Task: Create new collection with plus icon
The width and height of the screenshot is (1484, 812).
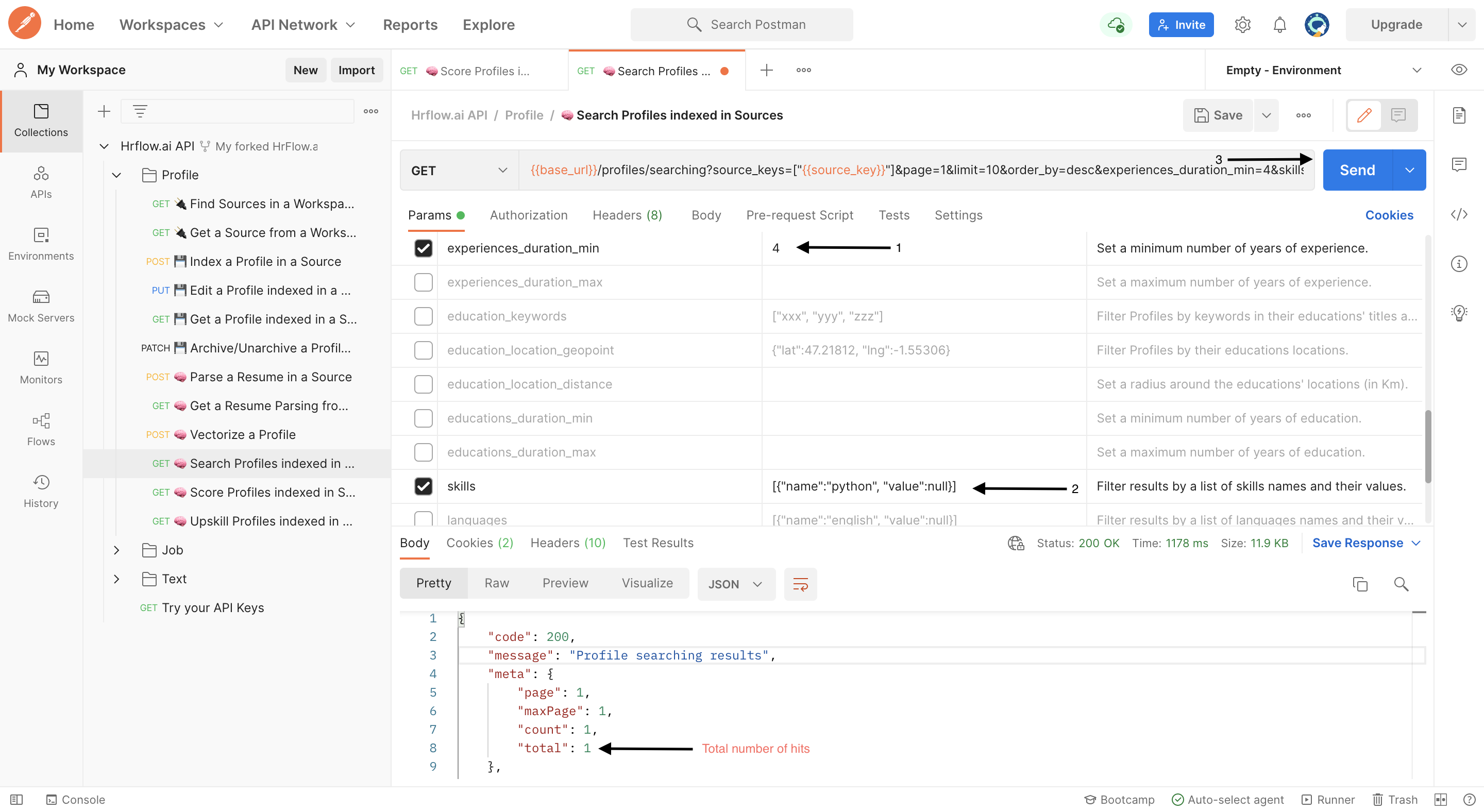Action: (x=104, y=111)
